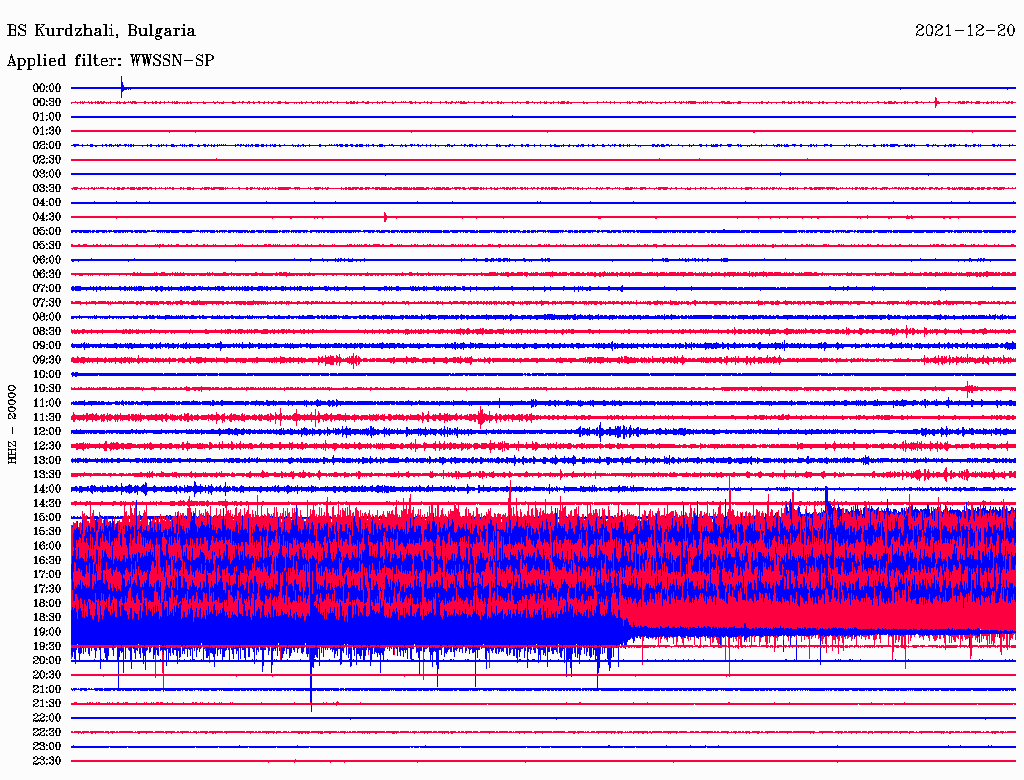1024x780 pixels.
Task: Select the 21:00 time label
Action: [47, 689]
